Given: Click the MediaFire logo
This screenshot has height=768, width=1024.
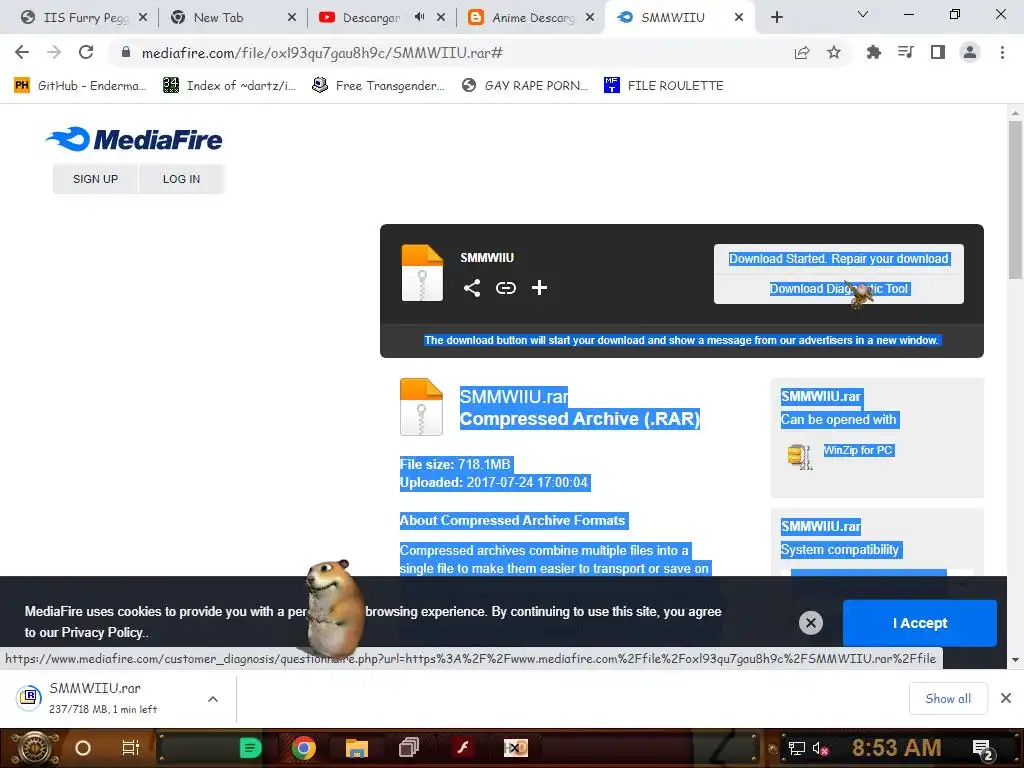Looking at the screenshot, I should [134, 139].
